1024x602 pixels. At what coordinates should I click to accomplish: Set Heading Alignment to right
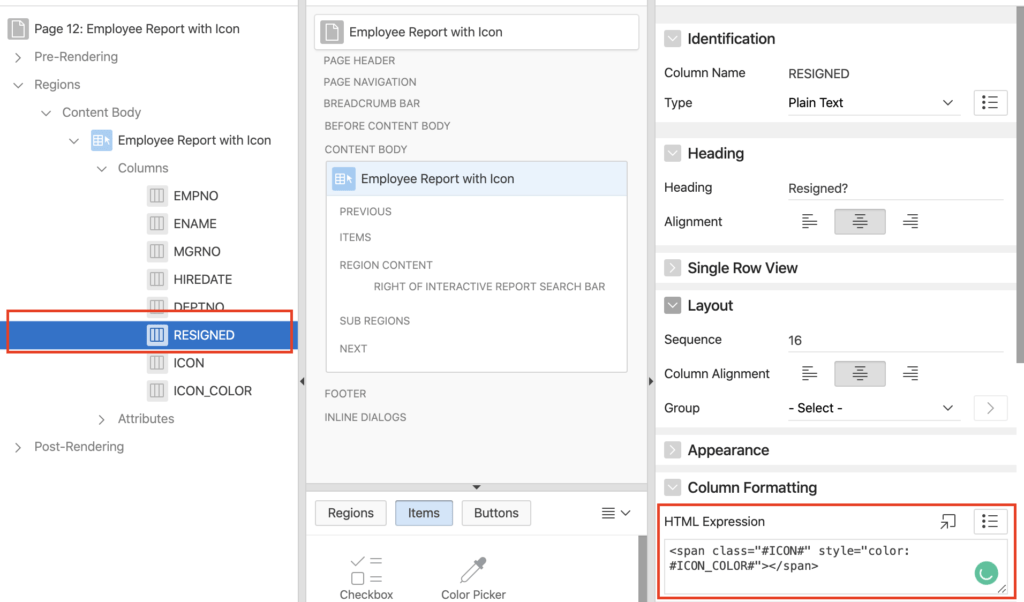tap(910, 222)
